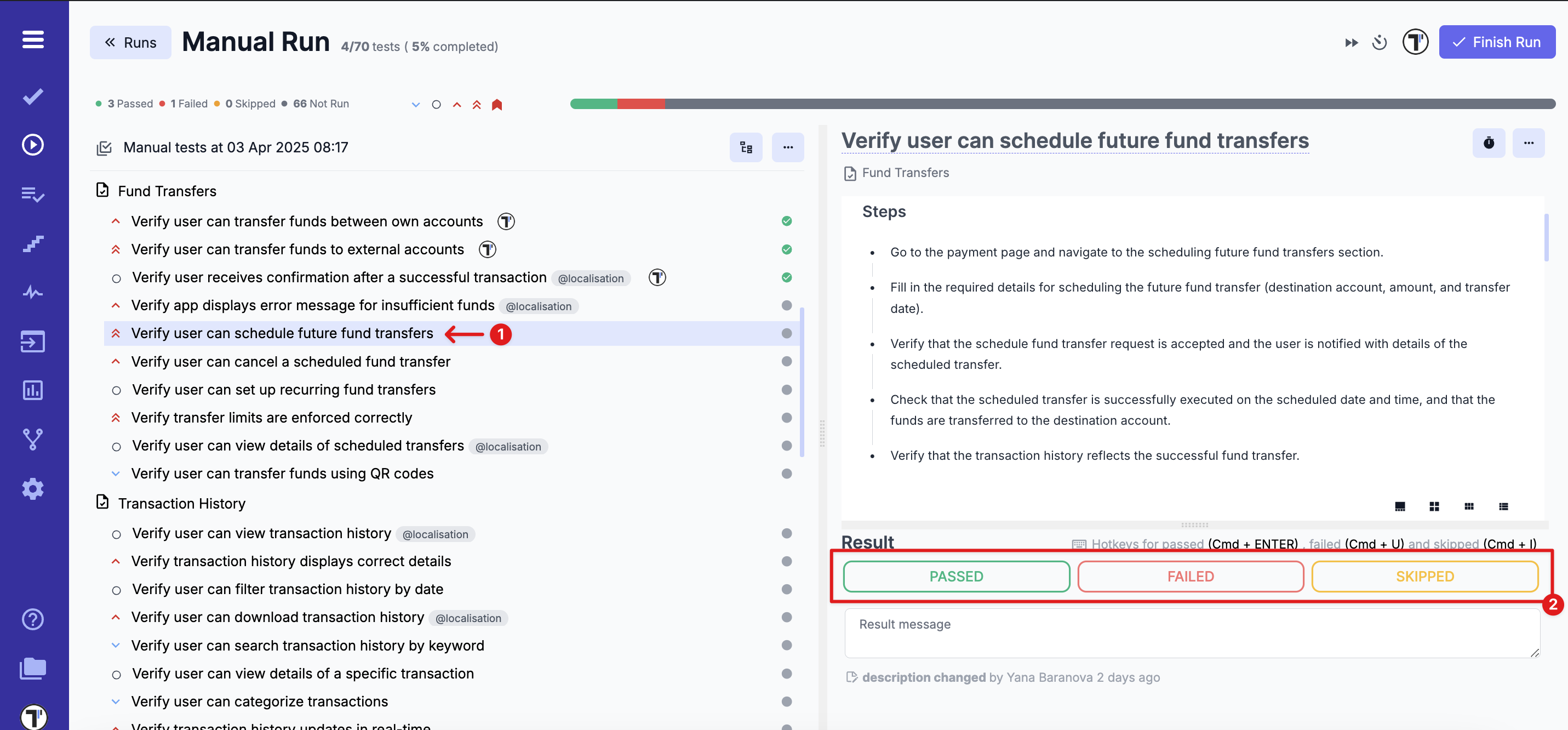Image resolution: width=1568 pixels, height=730 pixels.
Task: Click the Finish Run button
Action: click(1497, 43)
